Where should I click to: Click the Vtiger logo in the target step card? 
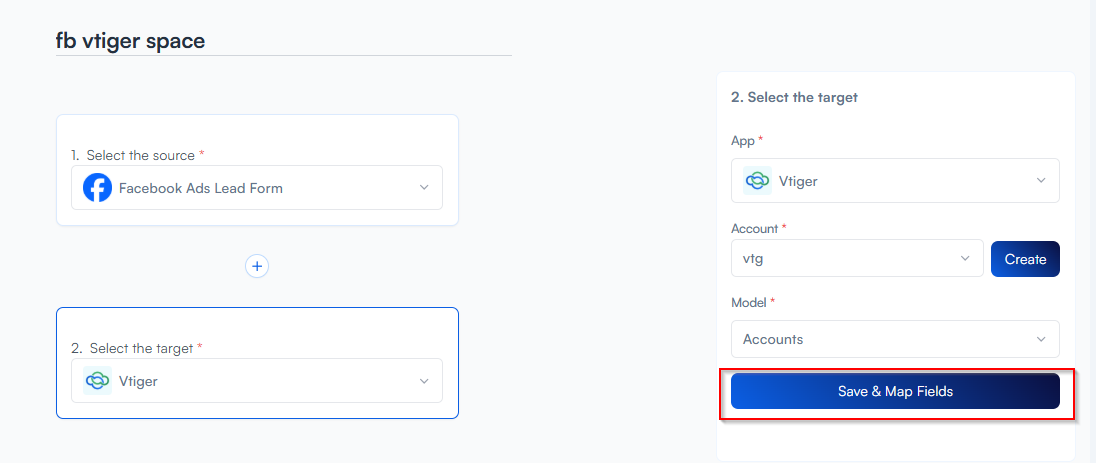97,381
